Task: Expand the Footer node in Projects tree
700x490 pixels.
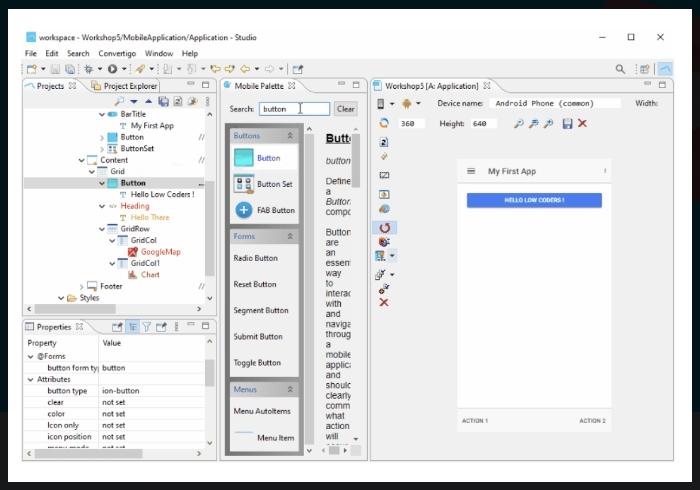Action: click(80, 286)
